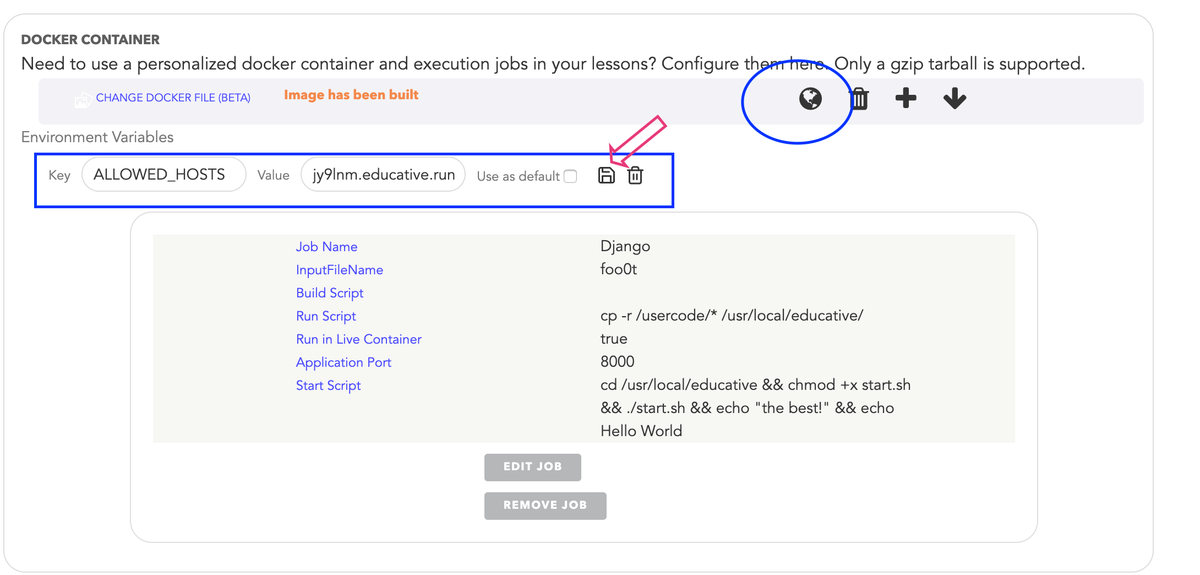This screenshot has height=575, width=1200.
Task: Delete the ALLOWED_HOSTS environment variable
Action: coord(635,176)
